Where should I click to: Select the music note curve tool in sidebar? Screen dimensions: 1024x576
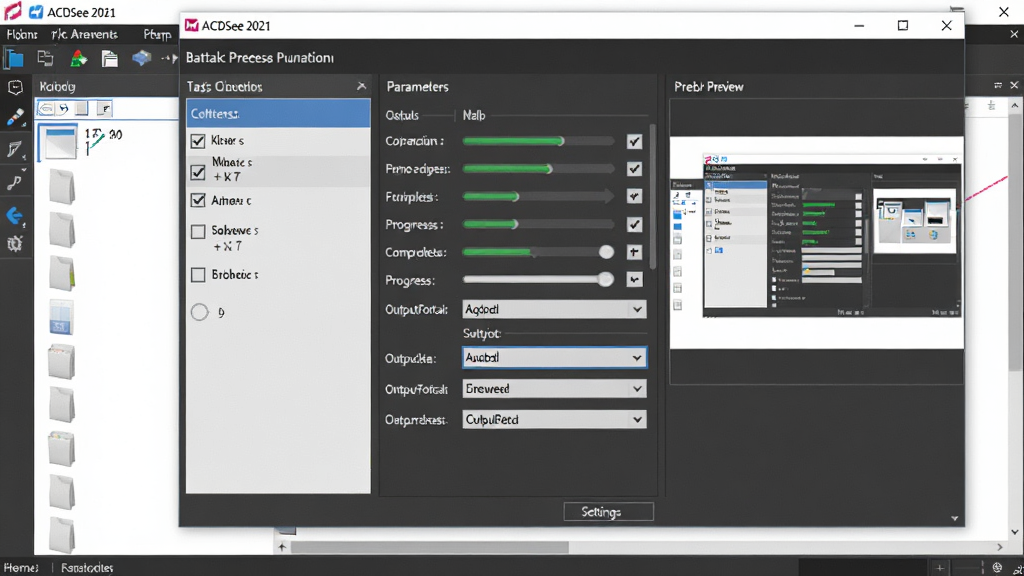coord(14,182)
